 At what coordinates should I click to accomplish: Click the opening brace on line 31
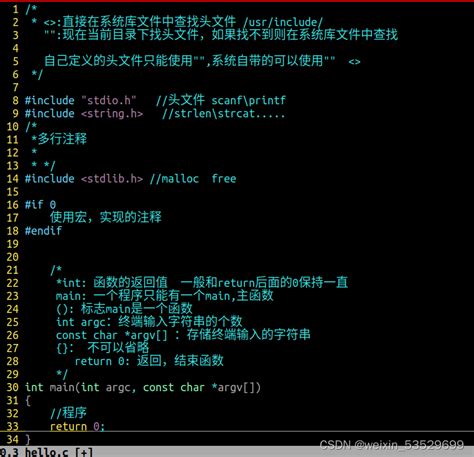[28, 400]
